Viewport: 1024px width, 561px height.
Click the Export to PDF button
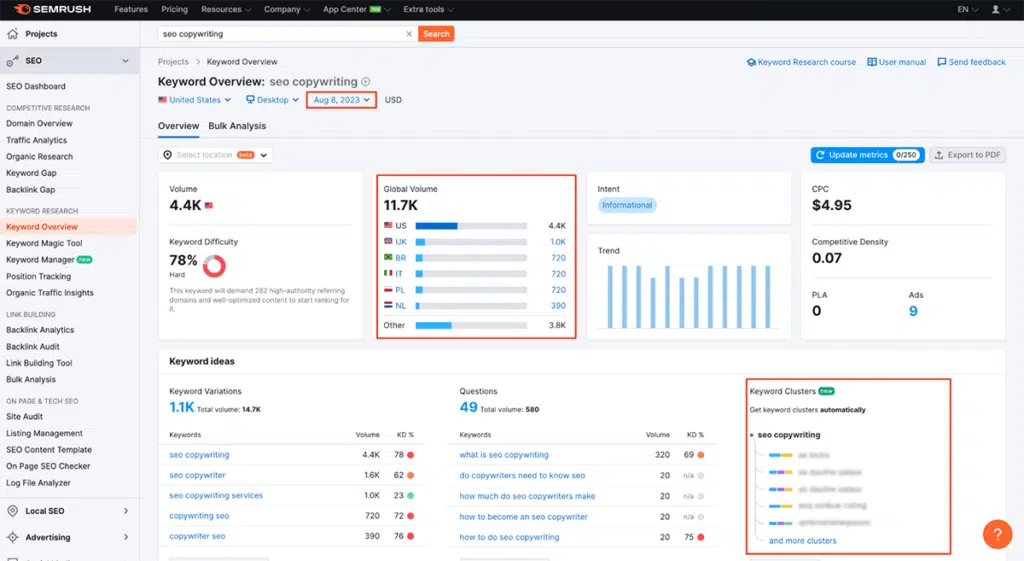(x=967, y=155)
